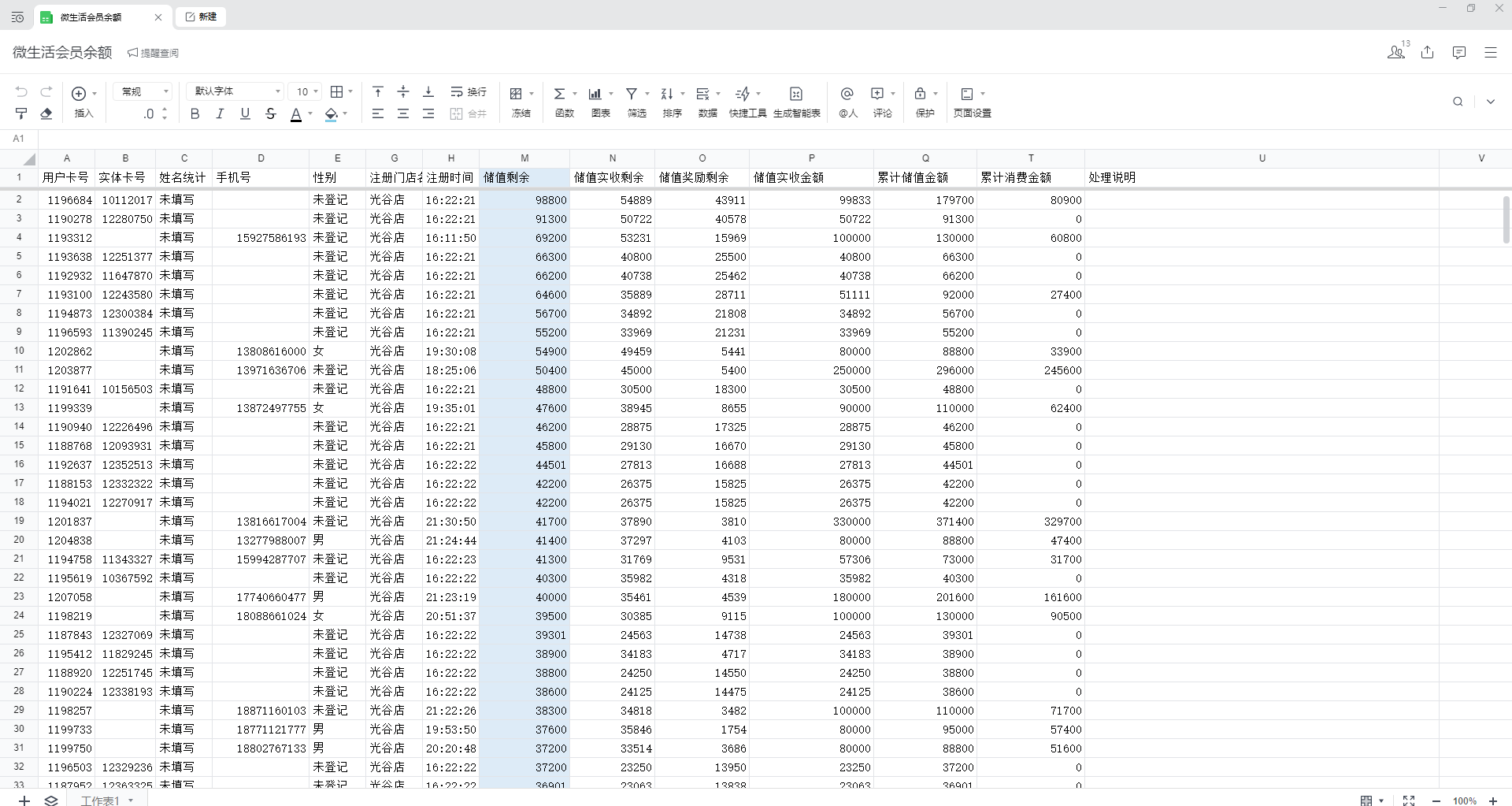Screen dimensions: 1512x806
Task: Open the search magnifier in toolbar
Action: (x=1458, y=102)
